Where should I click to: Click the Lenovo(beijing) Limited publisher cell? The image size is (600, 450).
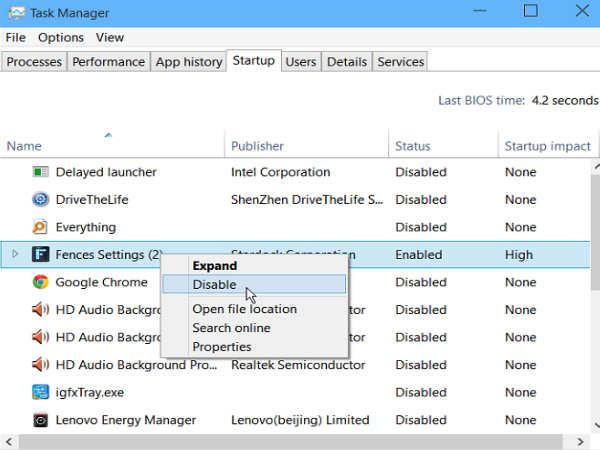[300, 420]
